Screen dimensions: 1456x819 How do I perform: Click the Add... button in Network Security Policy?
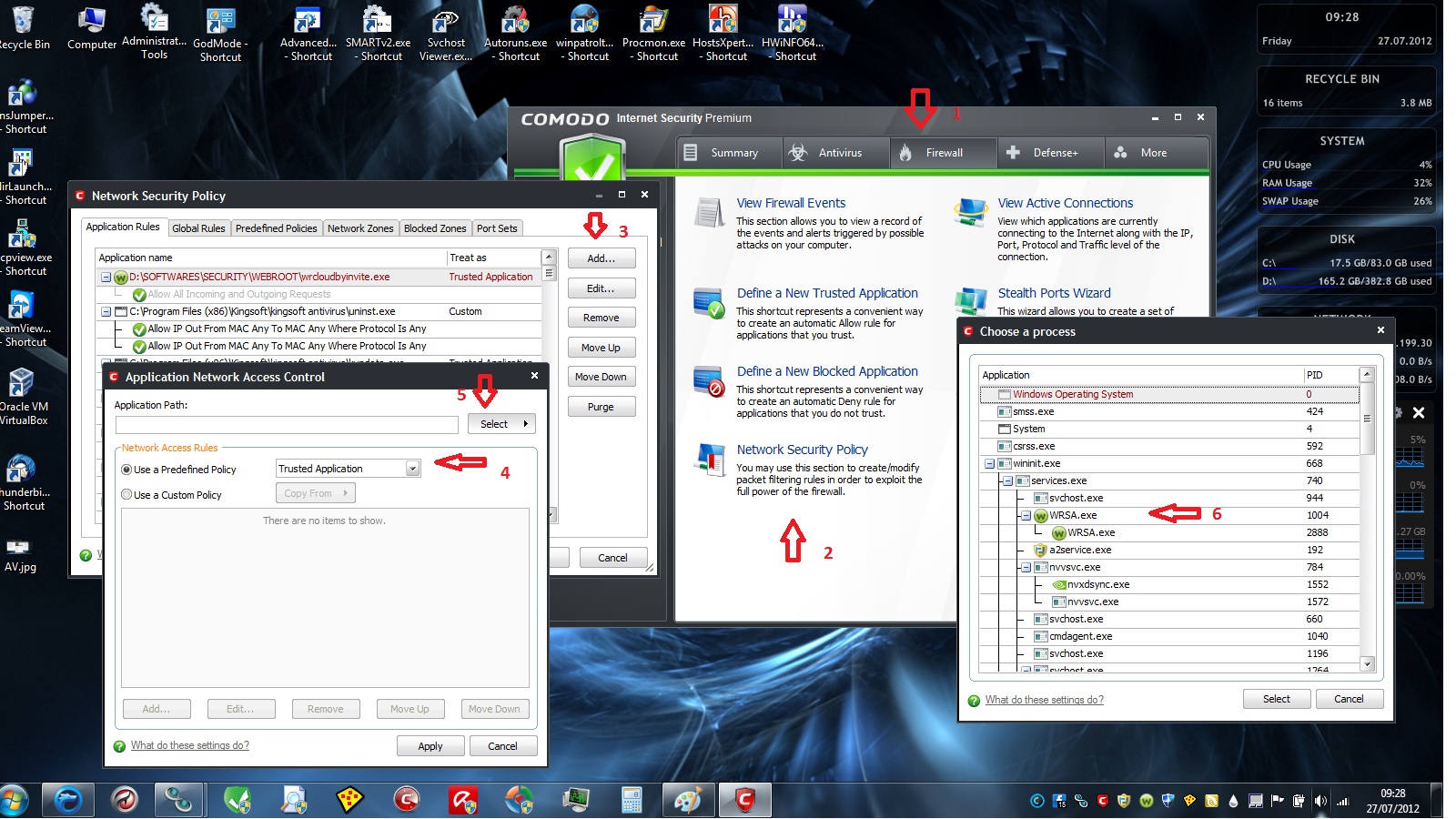coord(601,258)
